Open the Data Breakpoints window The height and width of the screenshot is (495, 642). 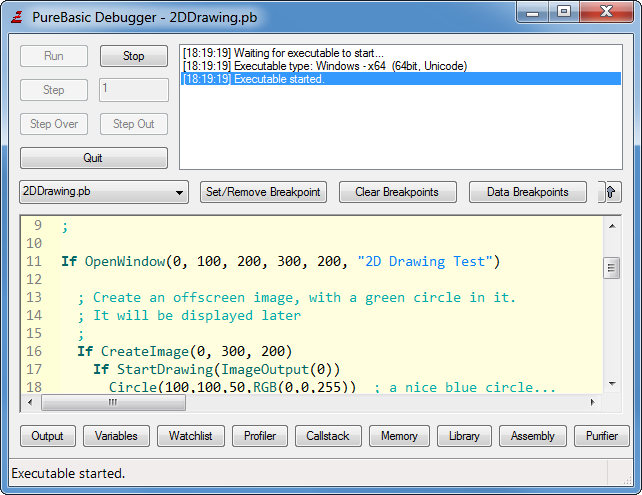pos(526,192)
